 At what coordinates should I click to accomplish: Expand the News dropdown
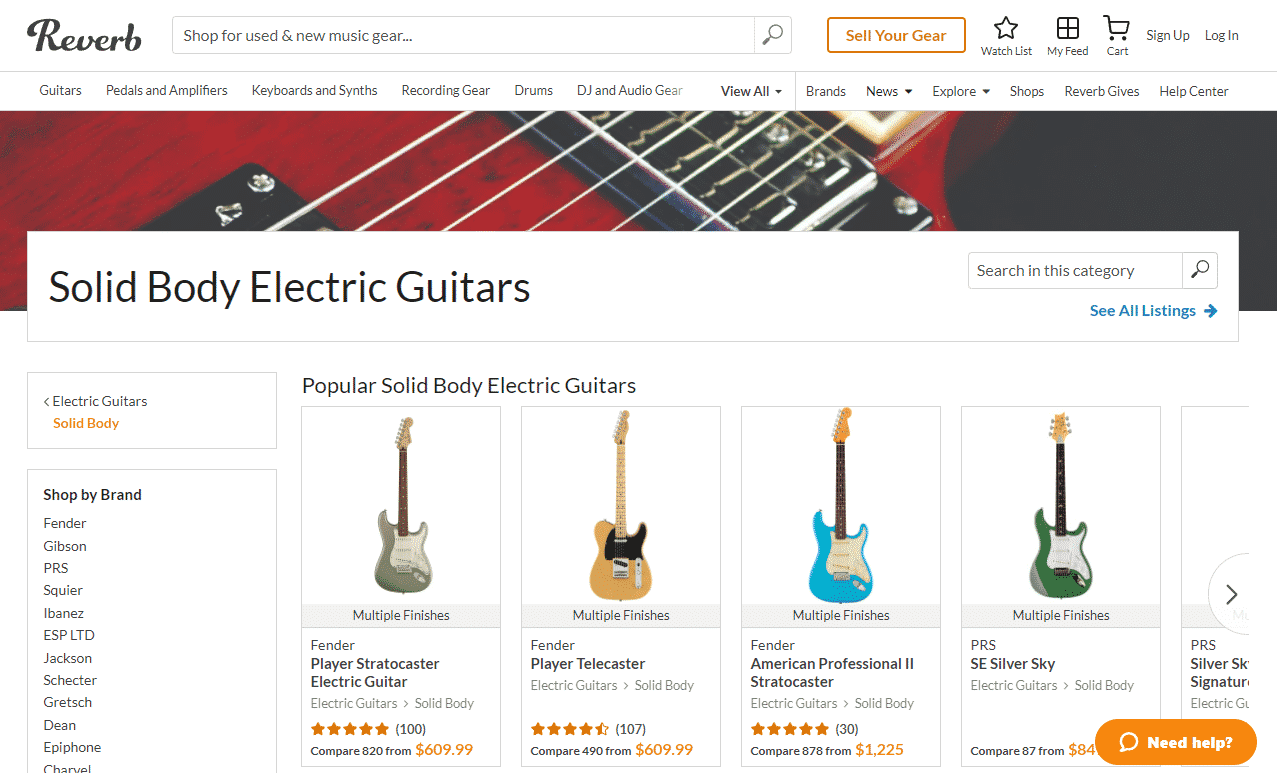[888, 90]
